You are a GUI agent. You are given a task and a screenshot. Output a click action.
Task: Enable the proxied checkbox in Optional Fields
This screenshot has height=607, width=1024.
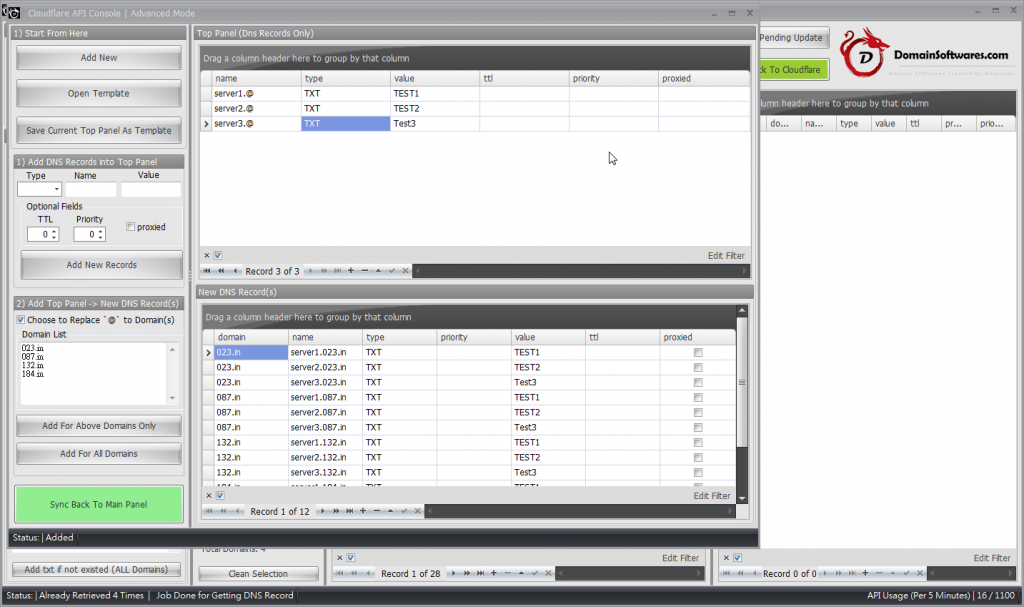130,227
